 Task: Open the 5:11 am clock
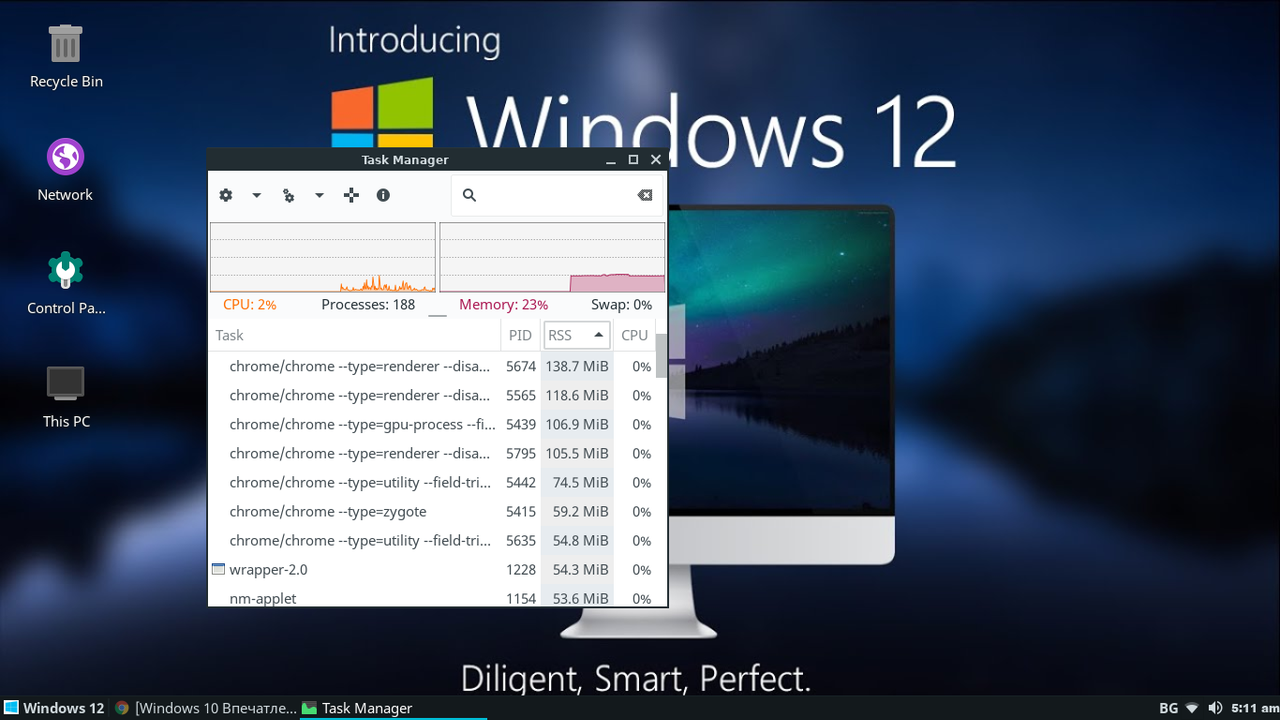click(1255, 708)
